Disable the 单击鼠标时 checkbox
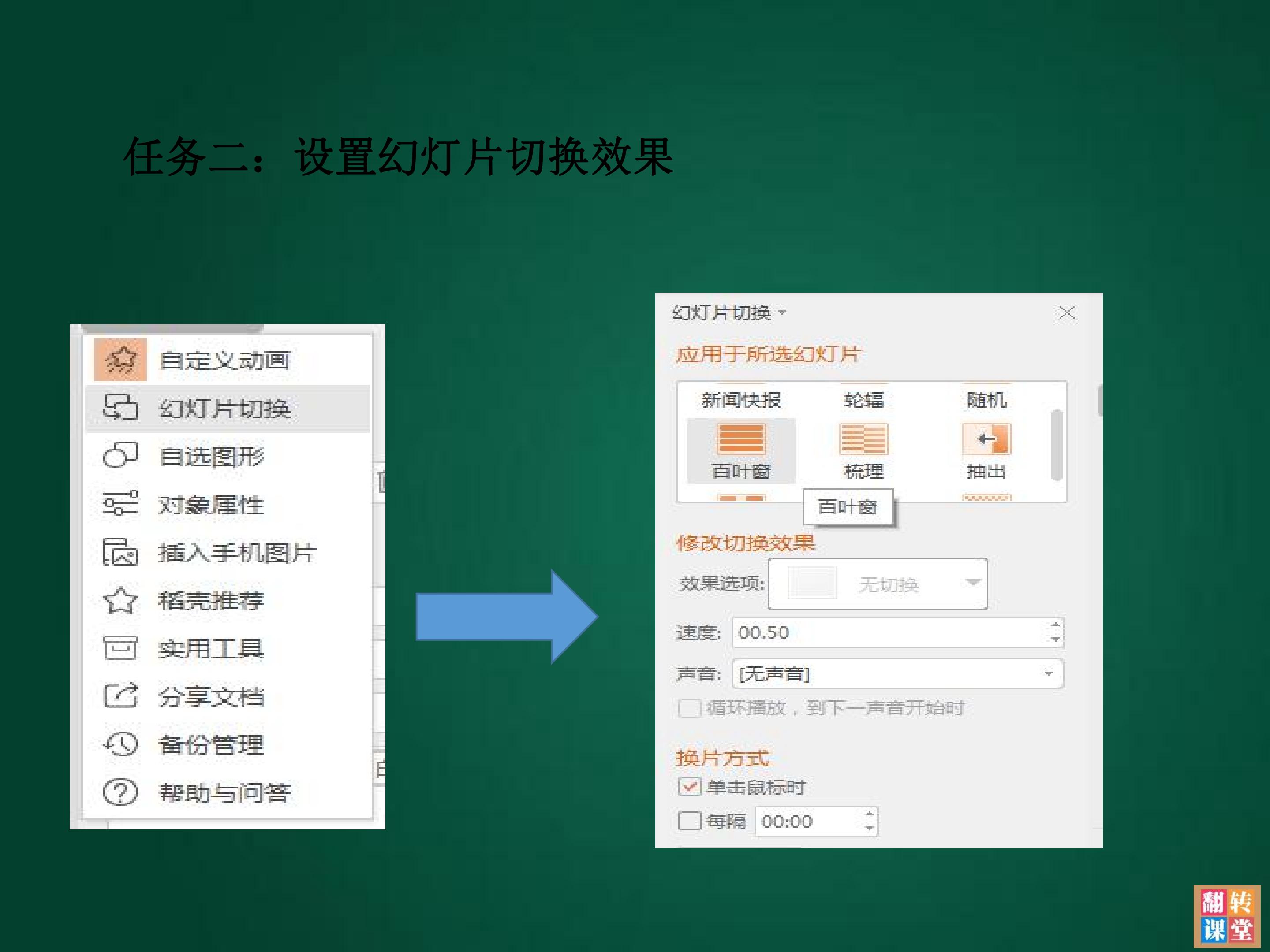This screenshot has width=1270, height=952. (689, 786)
